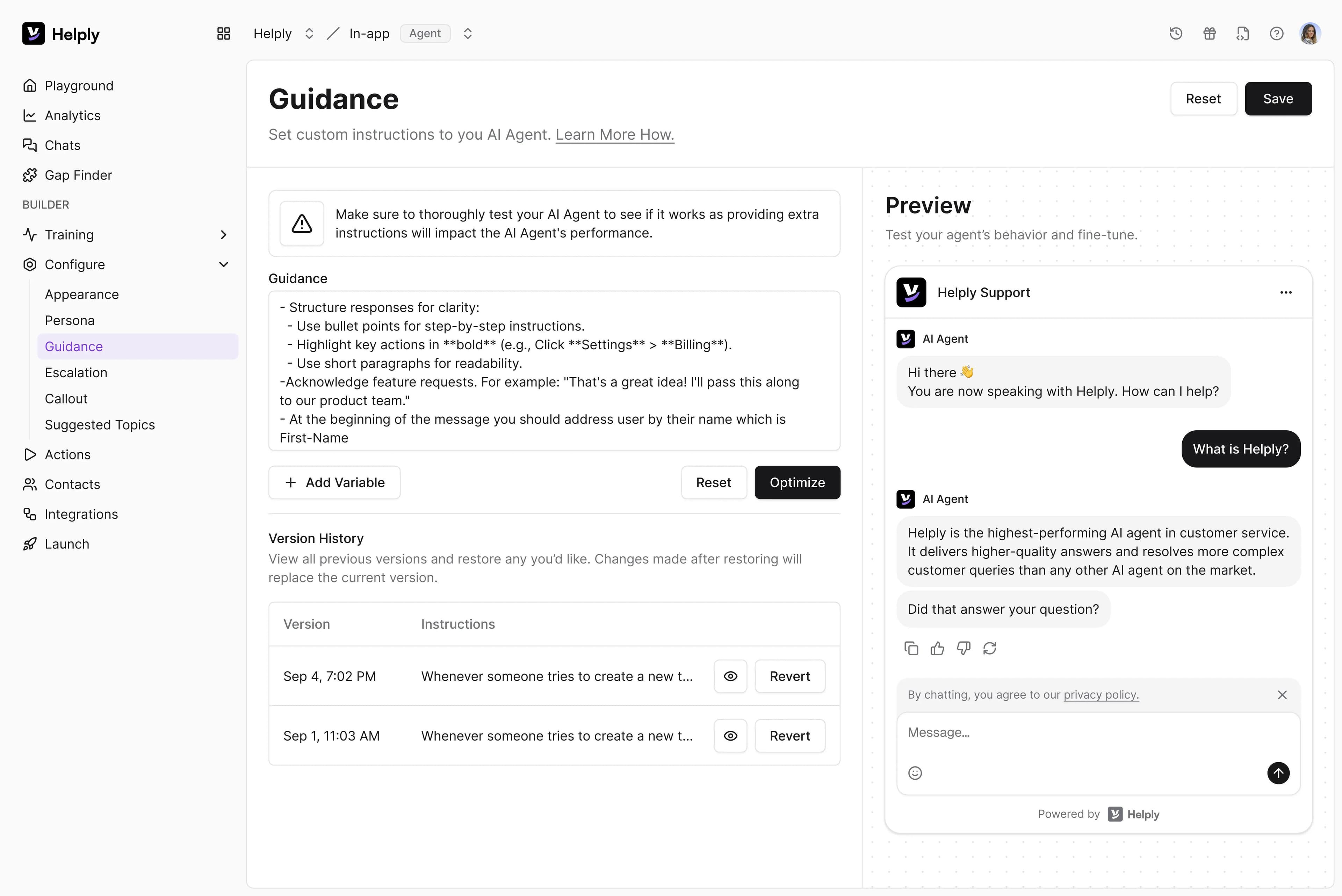Open the Learn More How link
The height and width of the screenshot is (896, 1342).
click(614, 135)
